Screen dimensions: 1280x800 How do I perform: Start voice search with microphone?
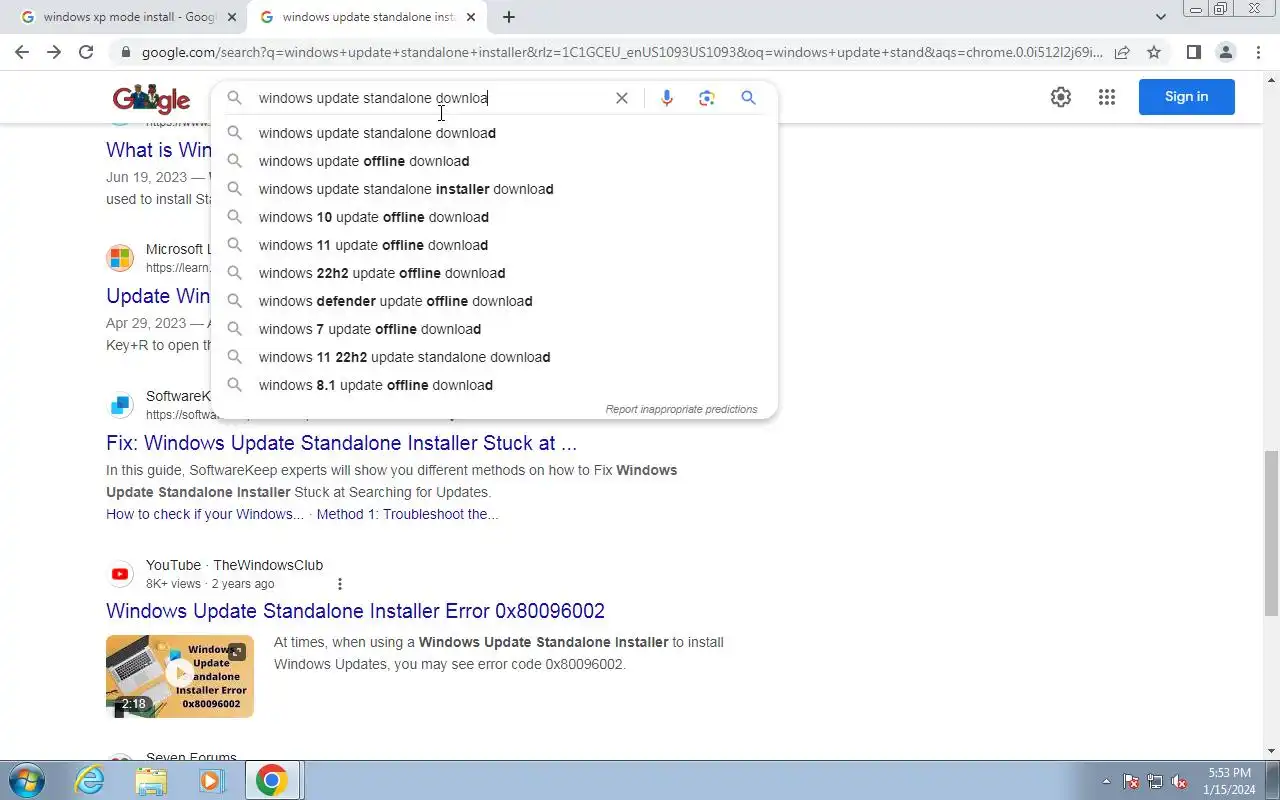[667, 98]
